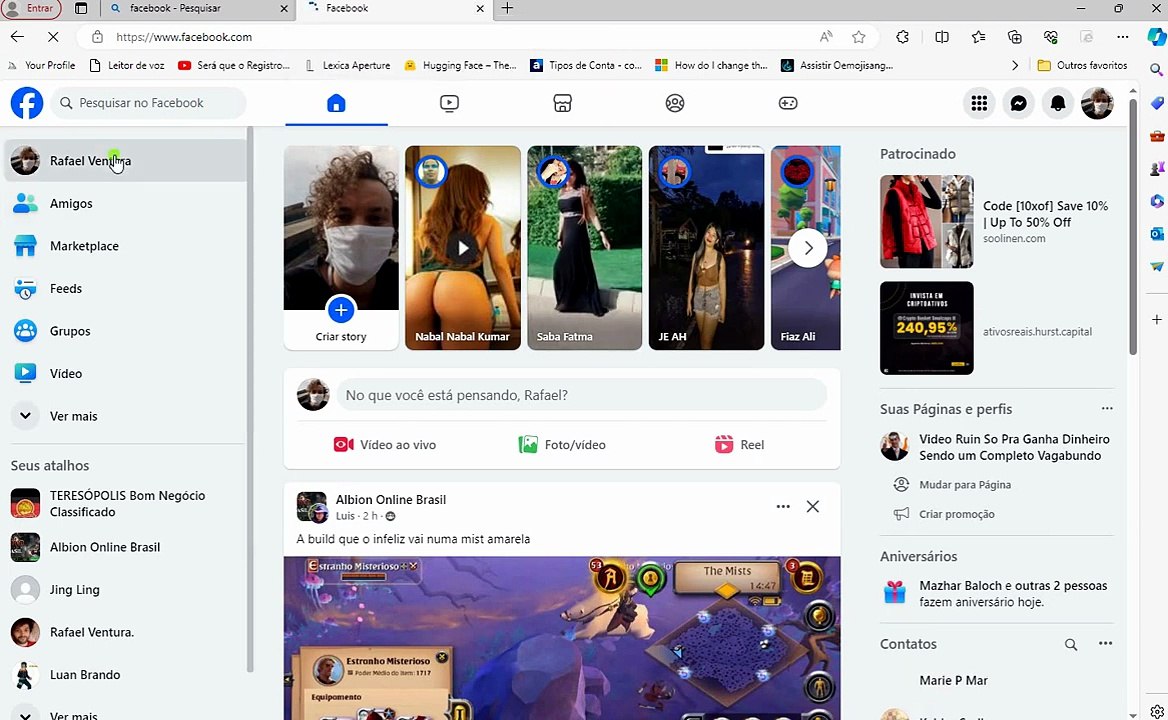Open Messenger chats icon
Screen dimensions: 1168x720
[x=1018, y=103]
